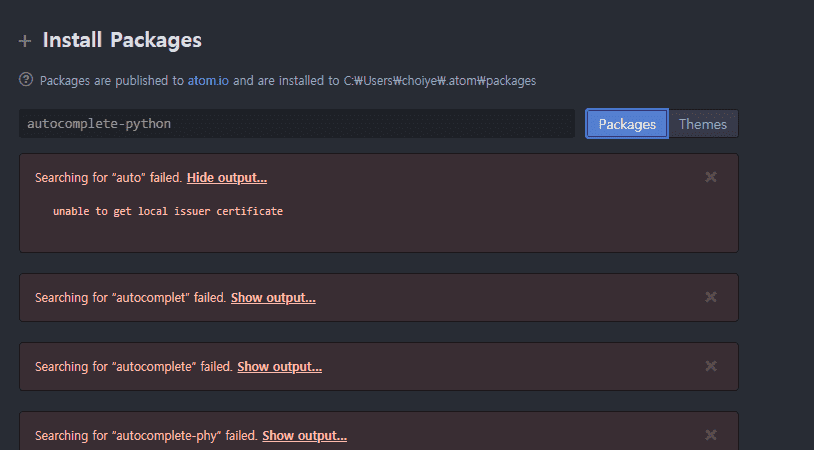Open the atom.io link

[x=208, y=80]
